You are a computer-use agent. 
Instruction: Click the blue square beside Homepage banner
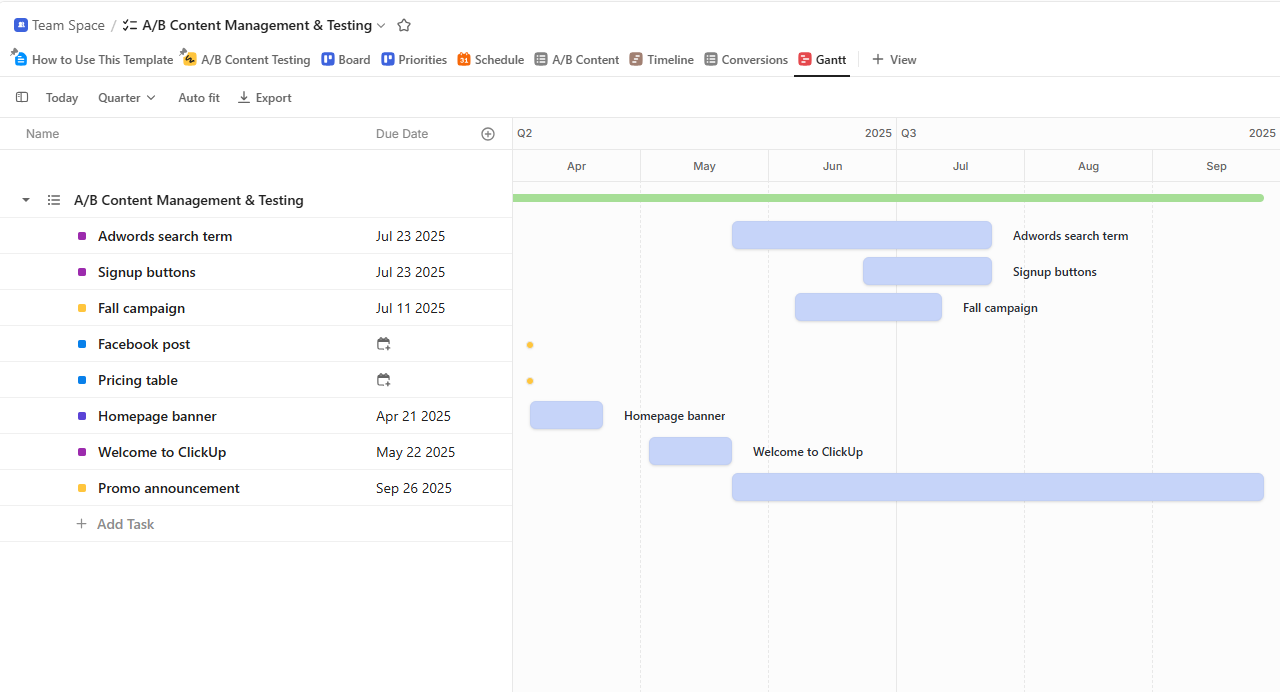pos(81,415)
